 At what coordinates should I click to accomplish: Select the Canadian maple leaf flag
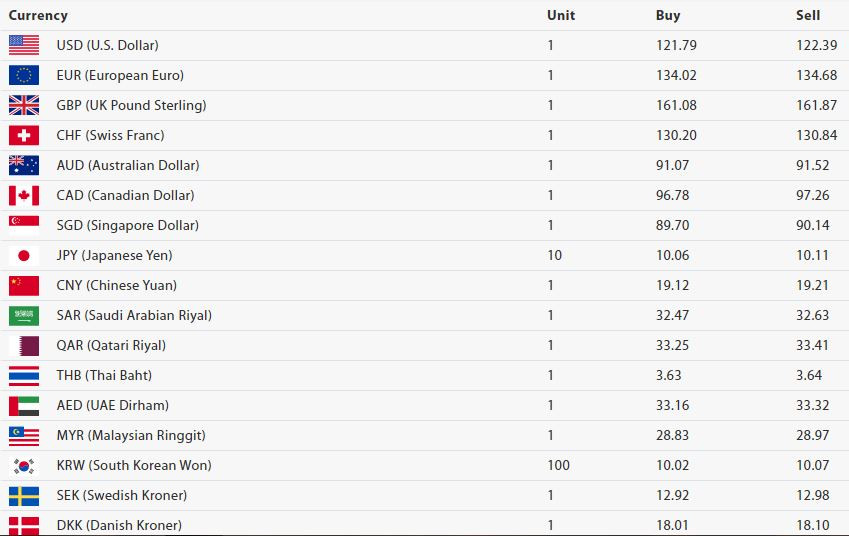click(x=24, y=195)
